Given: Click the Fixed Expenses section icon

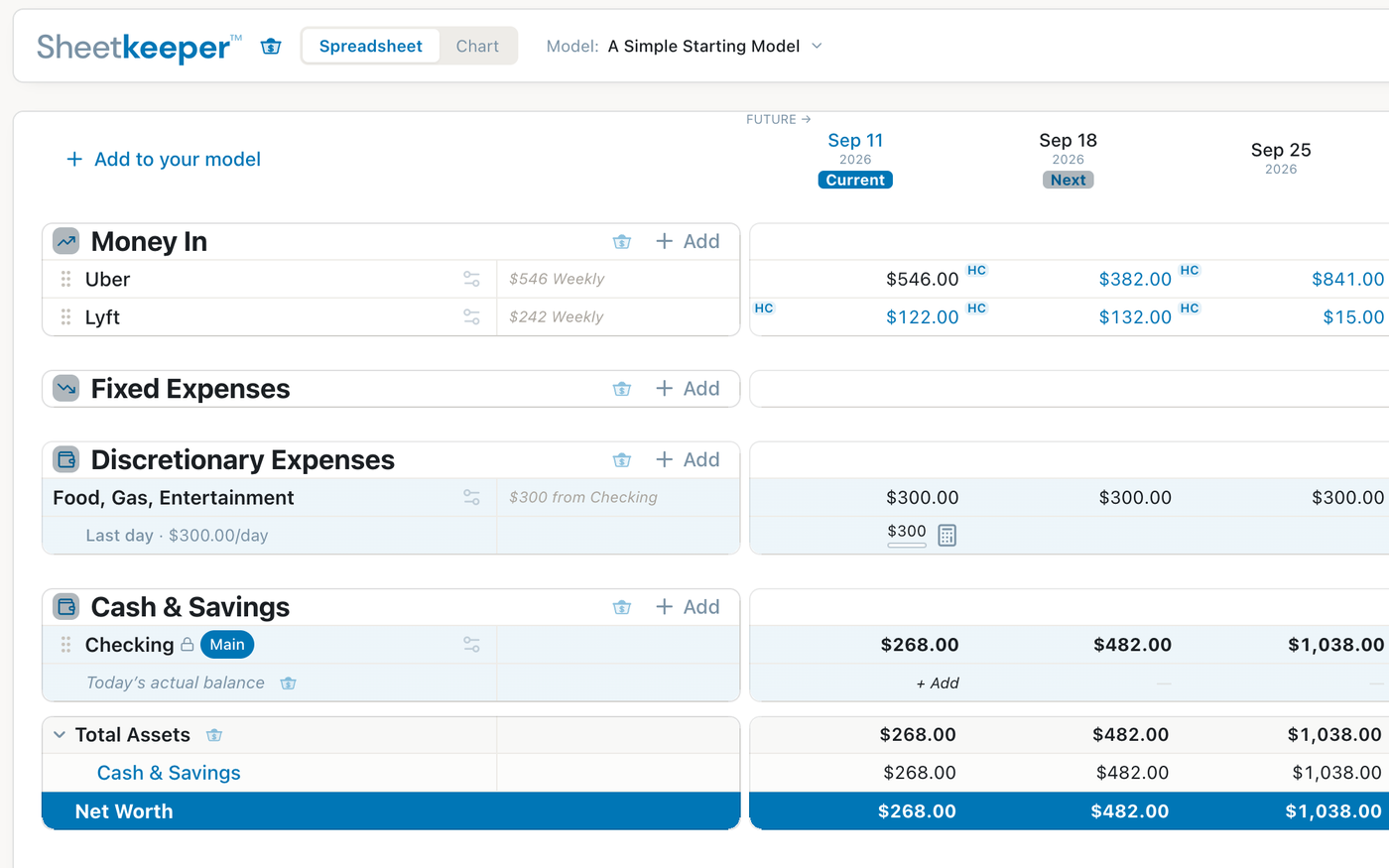Looking at the screenshot, I should click(x=66, y=389).
